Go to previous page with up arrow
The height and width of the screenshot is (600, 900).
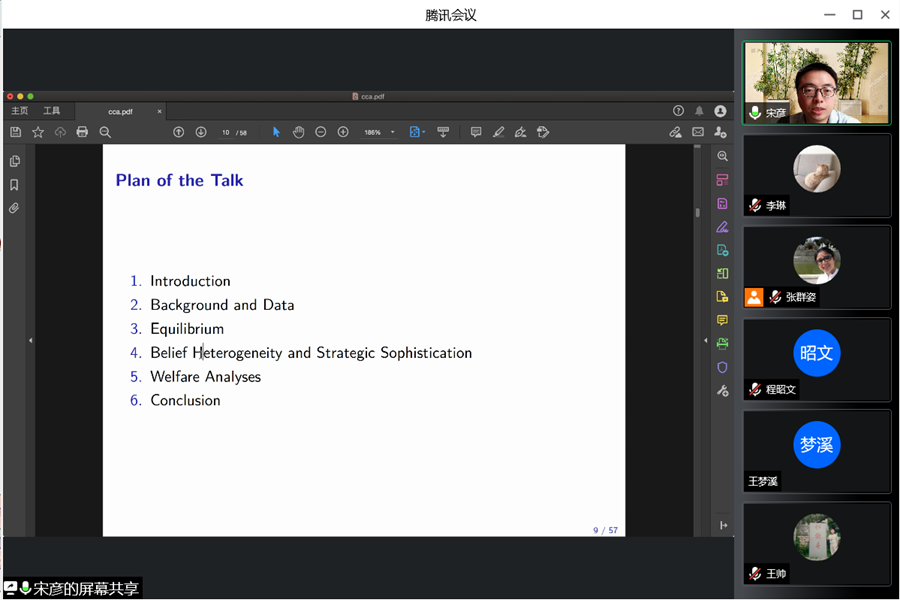(x=179, y=132)
